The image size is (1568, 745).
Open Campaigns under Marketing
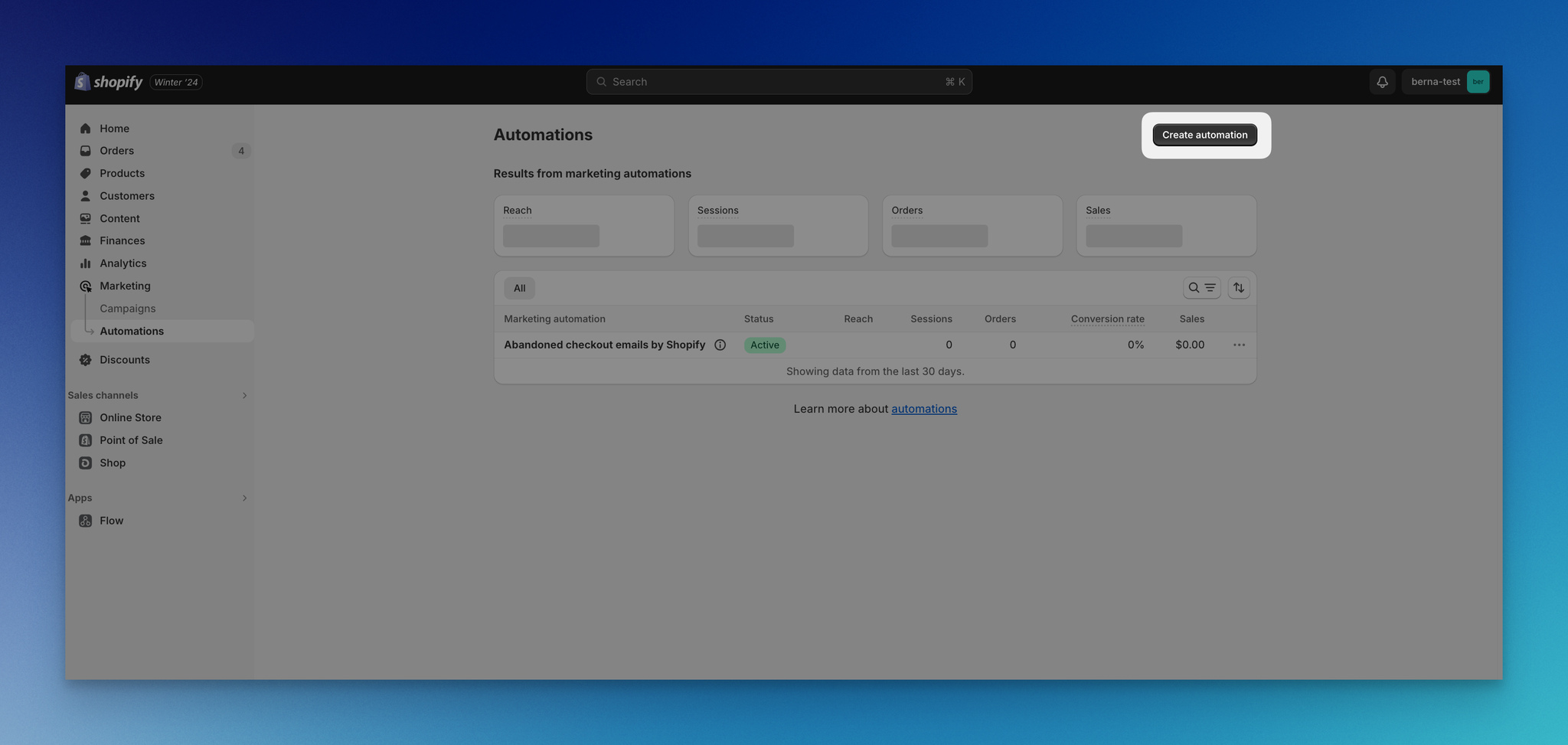tap(127, 309)
